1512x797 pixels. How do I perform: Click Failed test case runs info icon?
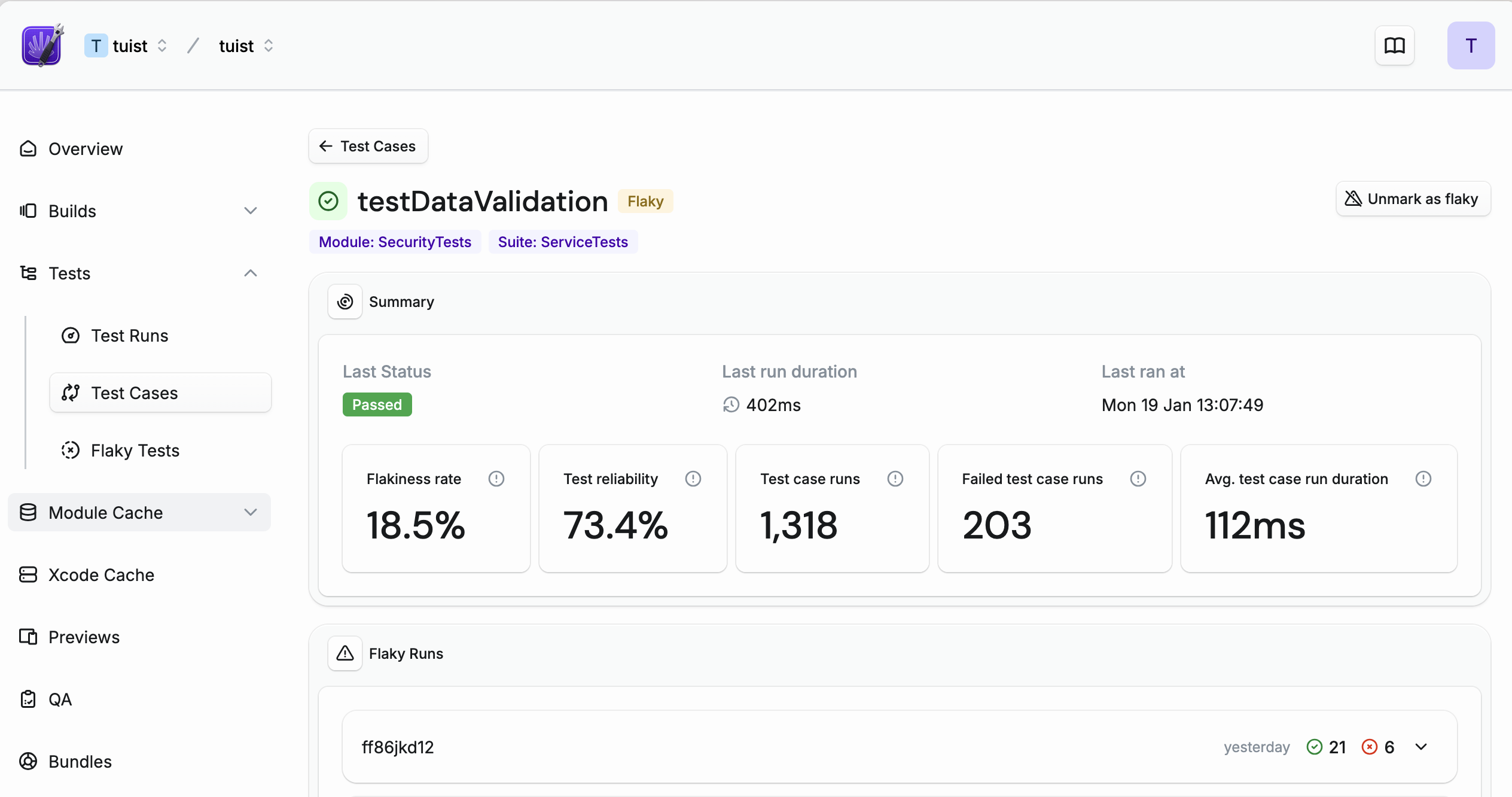point(1138,479)
